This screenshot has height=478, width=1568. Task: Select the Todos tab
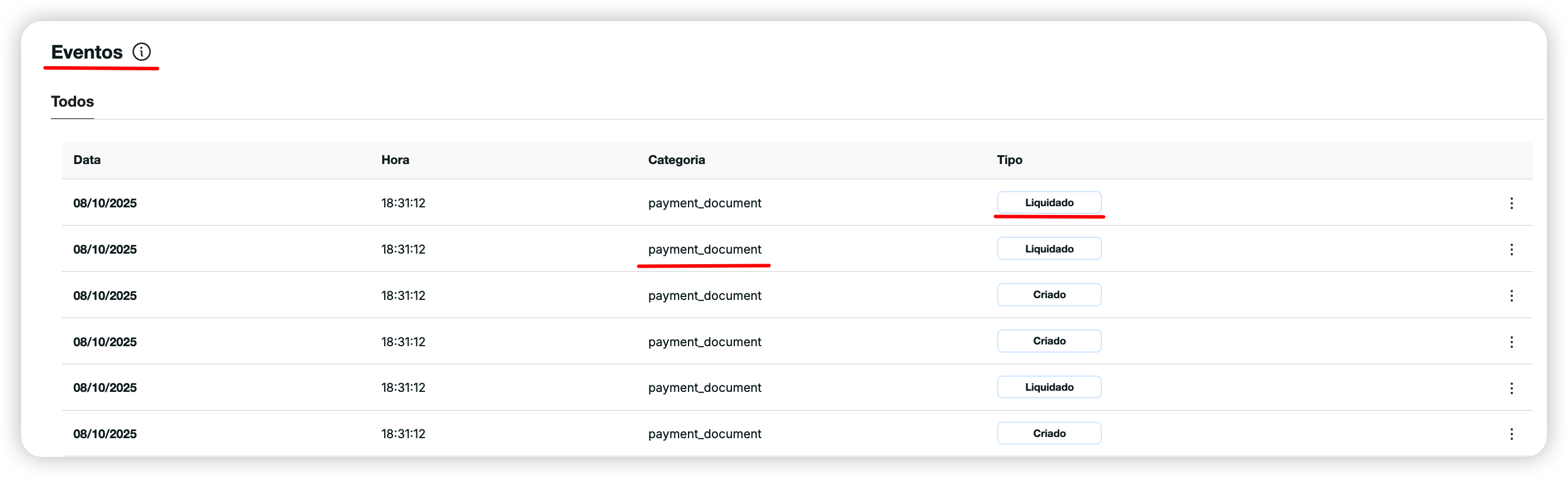tap(73, 102)
